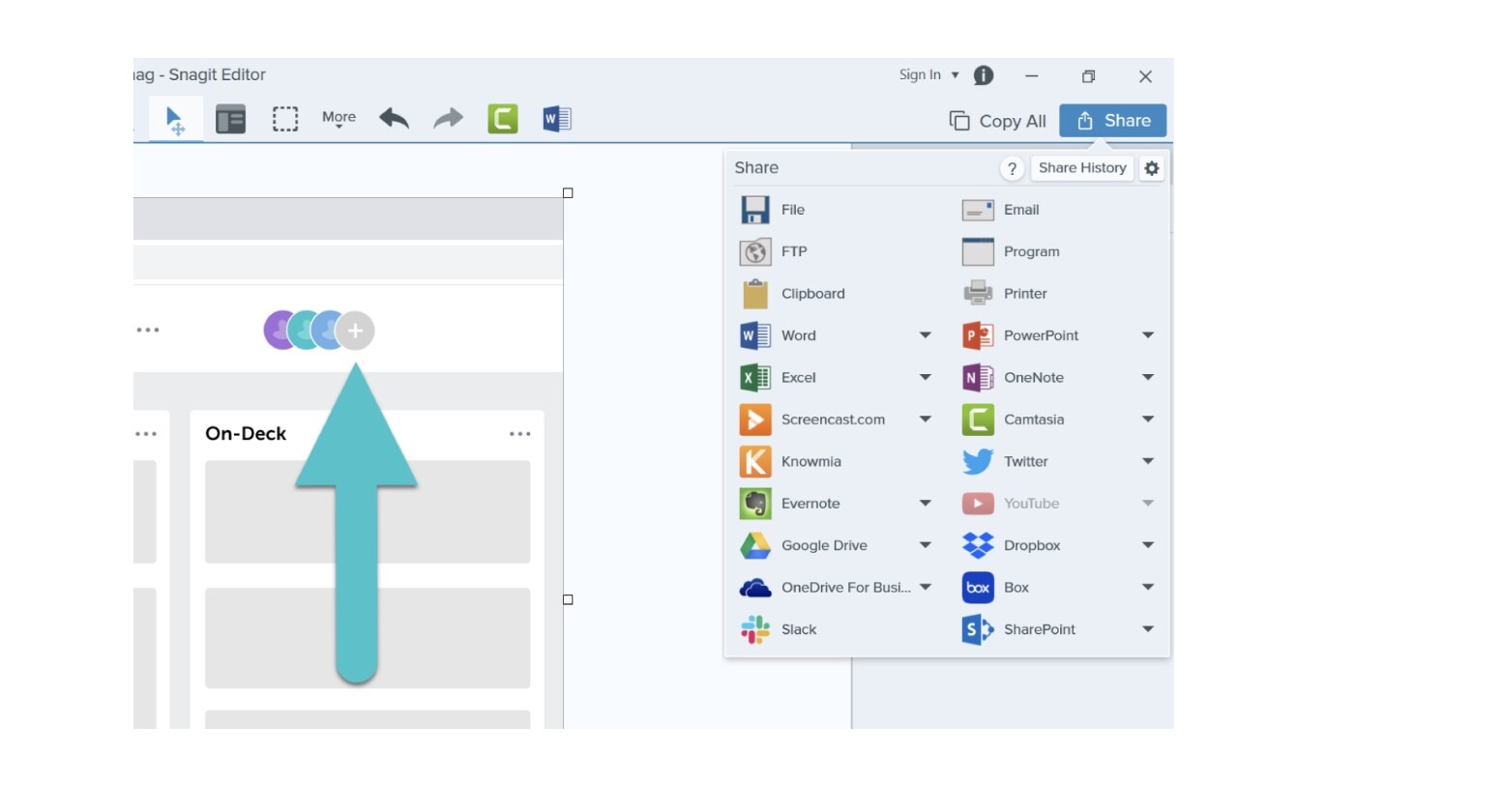The width and height of the screenshot is (1503, 812).
Task: Click first card in On-Deck column
Action: [x=368, y=511]
